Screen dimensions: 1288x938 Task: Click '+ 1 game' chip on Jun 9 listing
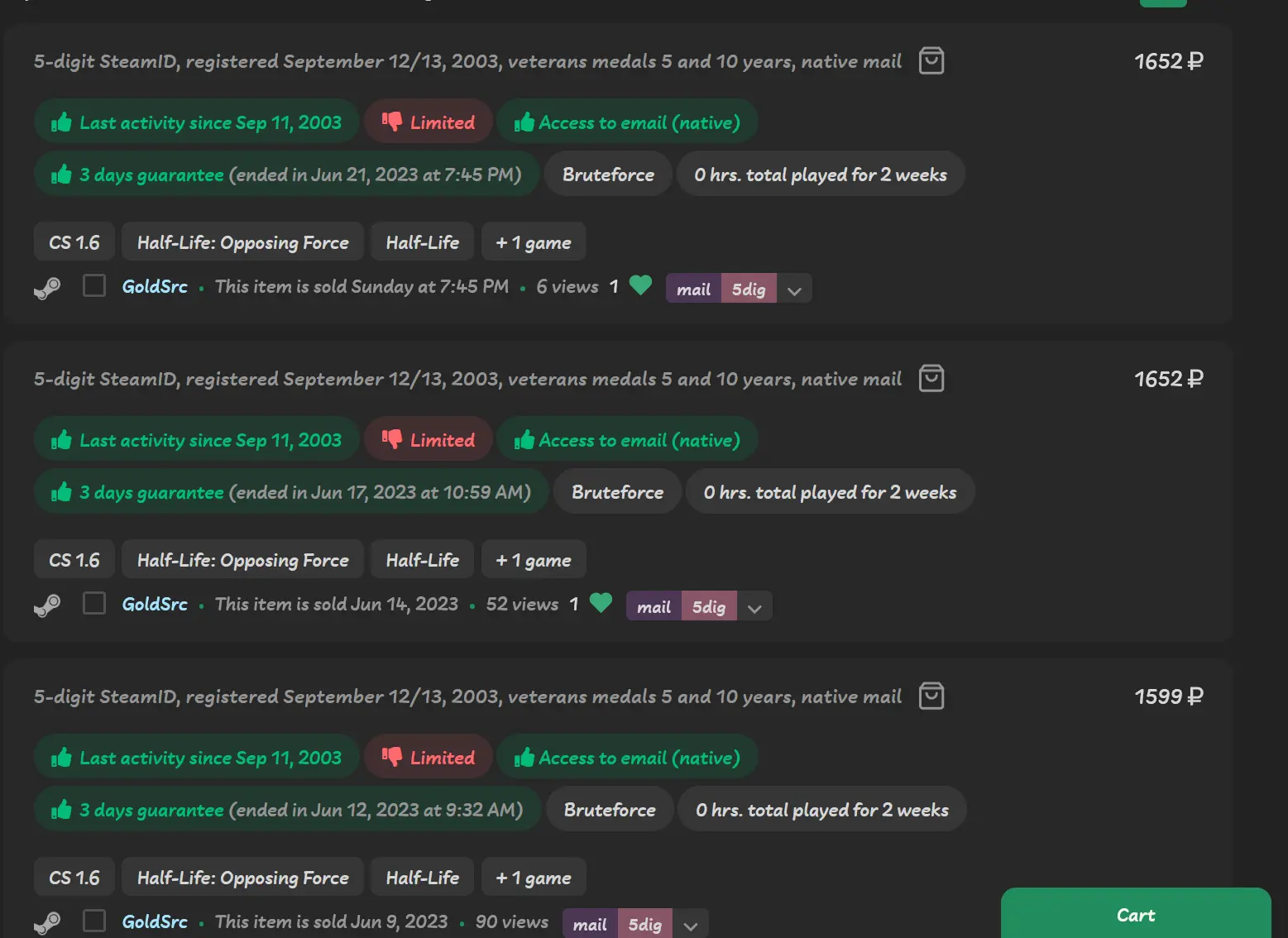534,878
